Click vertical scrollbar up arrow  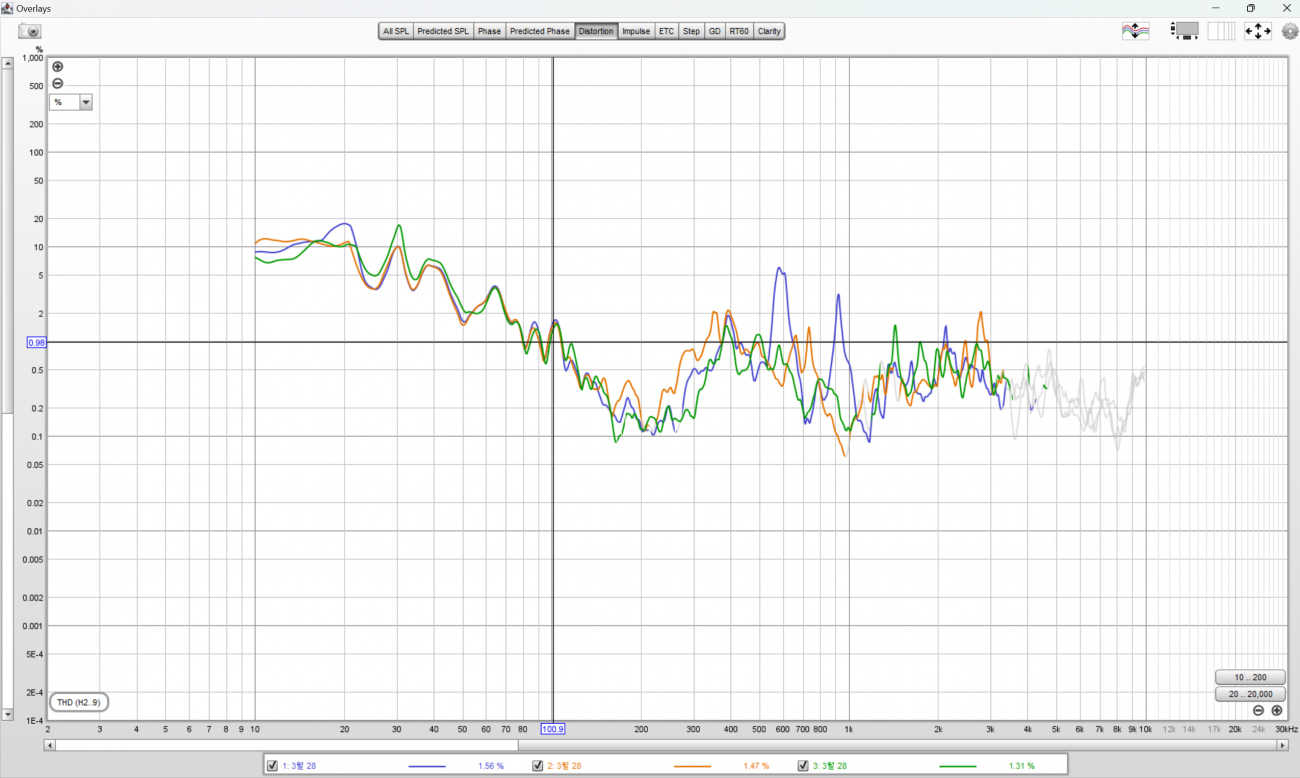[8, 63]
